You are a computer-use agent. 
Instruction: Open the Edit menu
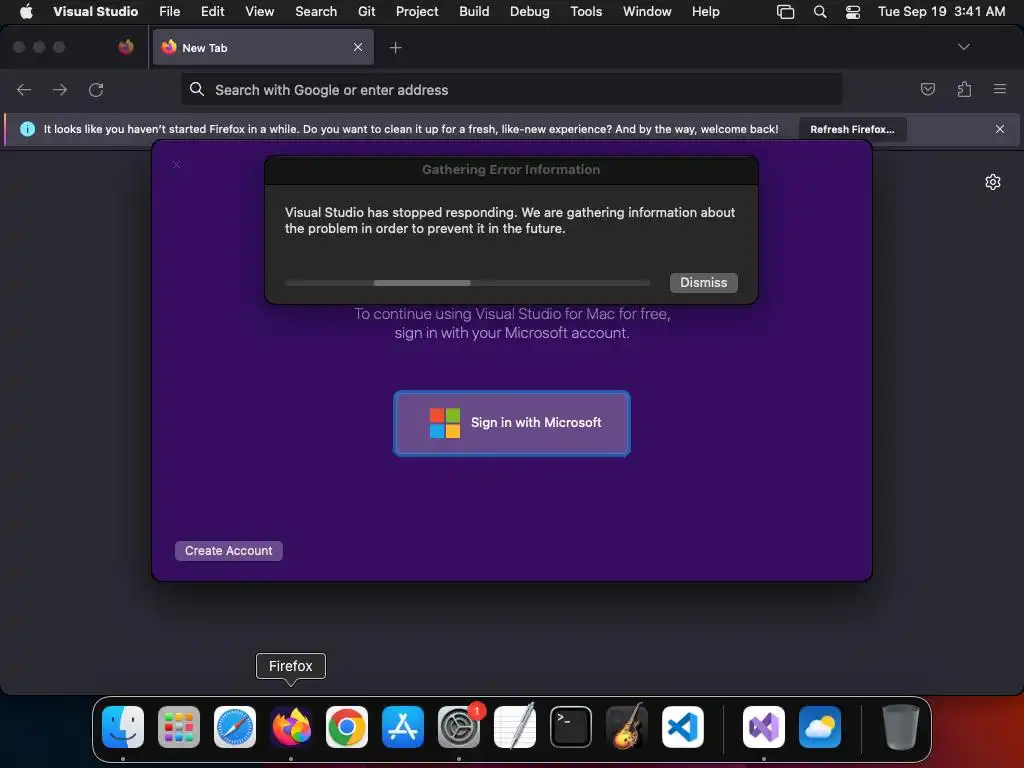coord(213,12)
